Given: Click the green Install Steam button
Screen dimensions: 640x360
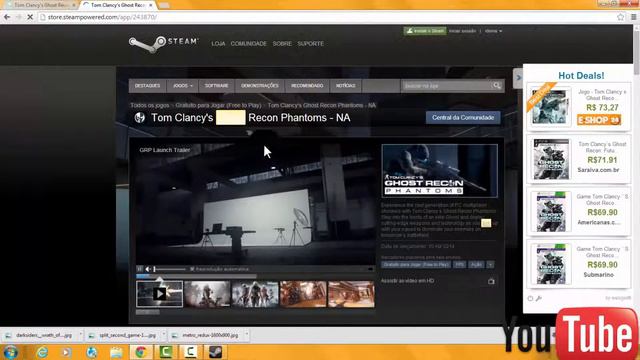Looking at the screenshot, I should tap(425, 31).
